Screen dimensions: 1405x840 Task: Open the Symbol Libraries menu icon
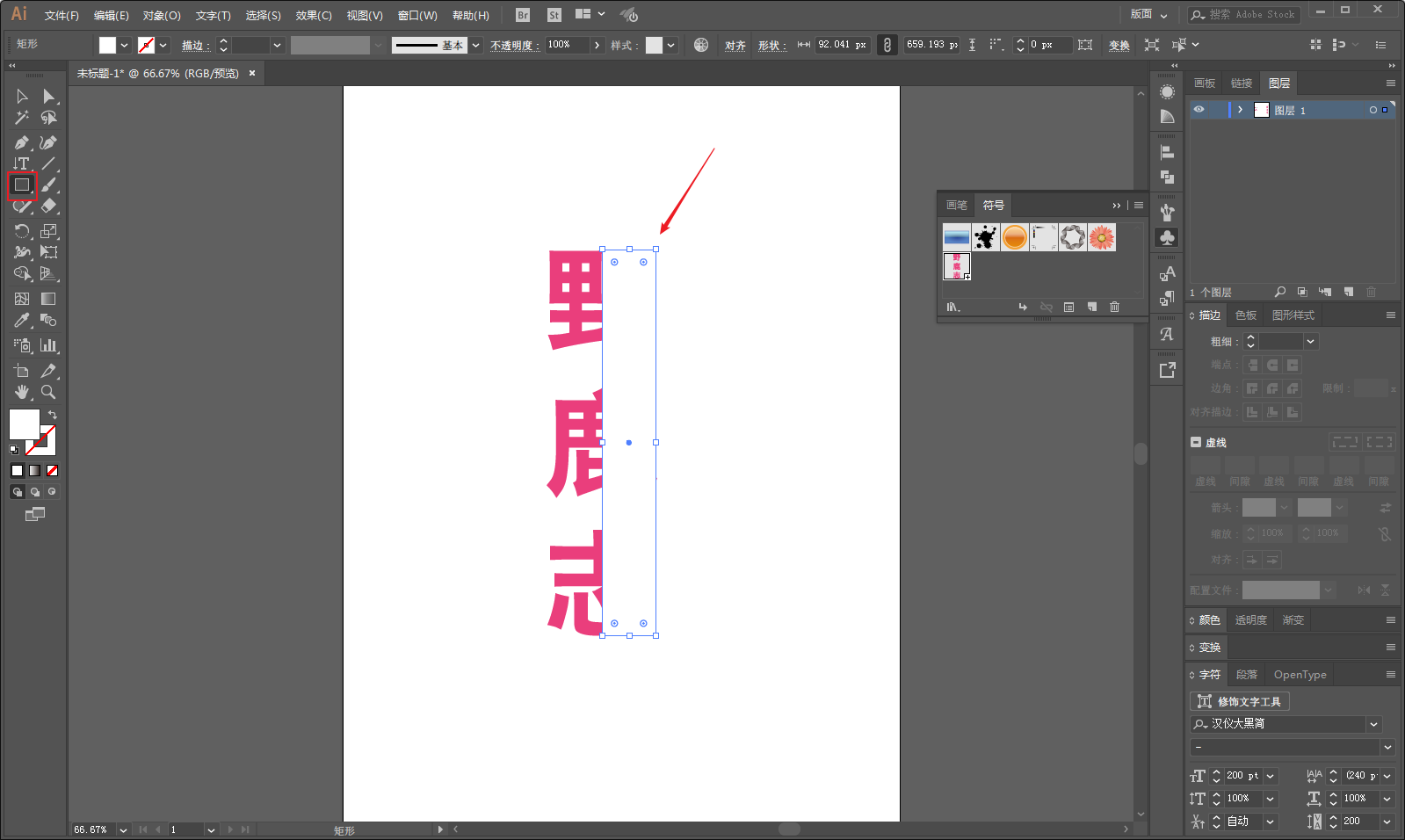tap(953, 307)
